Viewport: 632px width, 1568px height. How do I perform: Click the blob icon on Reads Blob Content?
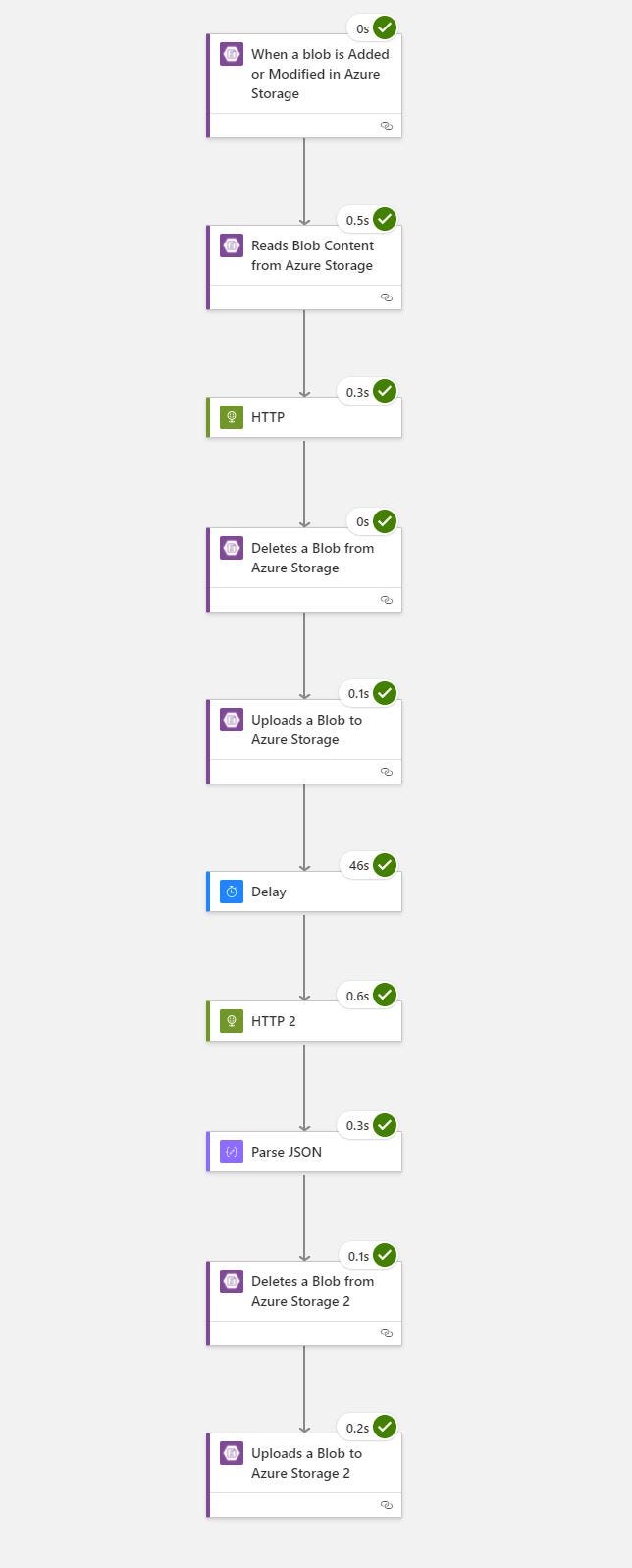(x=232, y=245)
